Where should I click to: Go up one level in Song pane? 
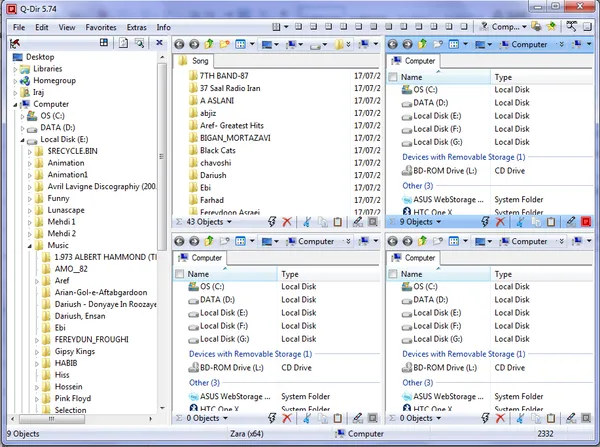point(209,44)
